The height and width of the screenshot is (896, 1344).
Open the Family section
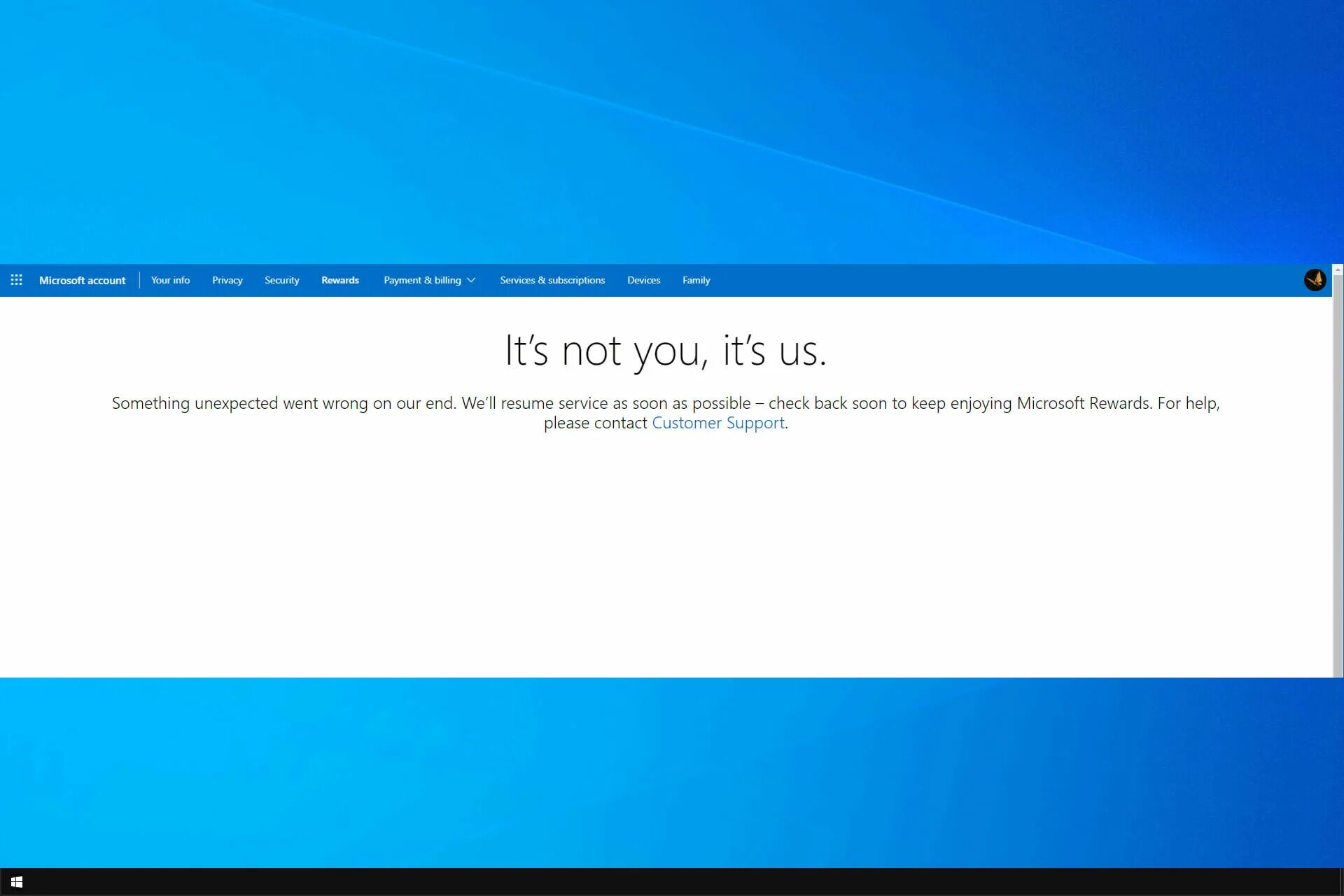(696, 280)
